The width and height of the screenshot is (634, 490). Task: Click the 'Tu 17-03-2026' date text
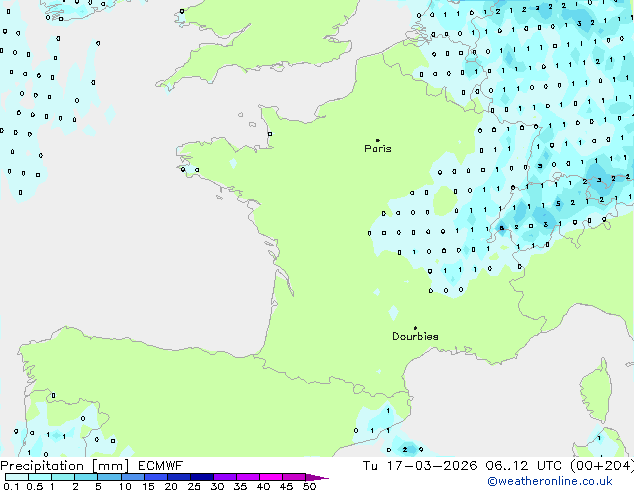click(x=420, y=466)
